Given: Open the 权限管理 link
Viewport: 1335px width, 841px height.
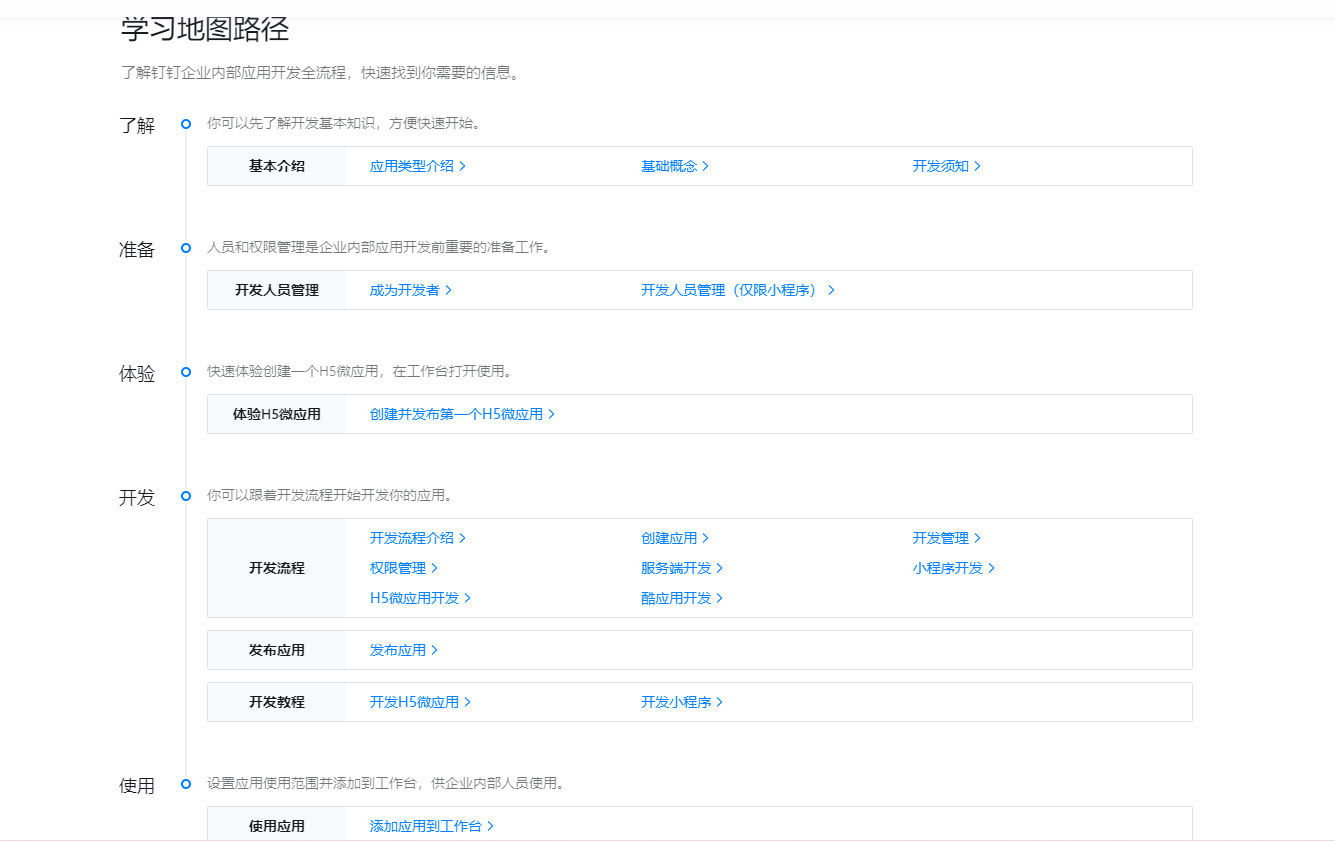Looking at the screenshot, I should click(404, 568).
